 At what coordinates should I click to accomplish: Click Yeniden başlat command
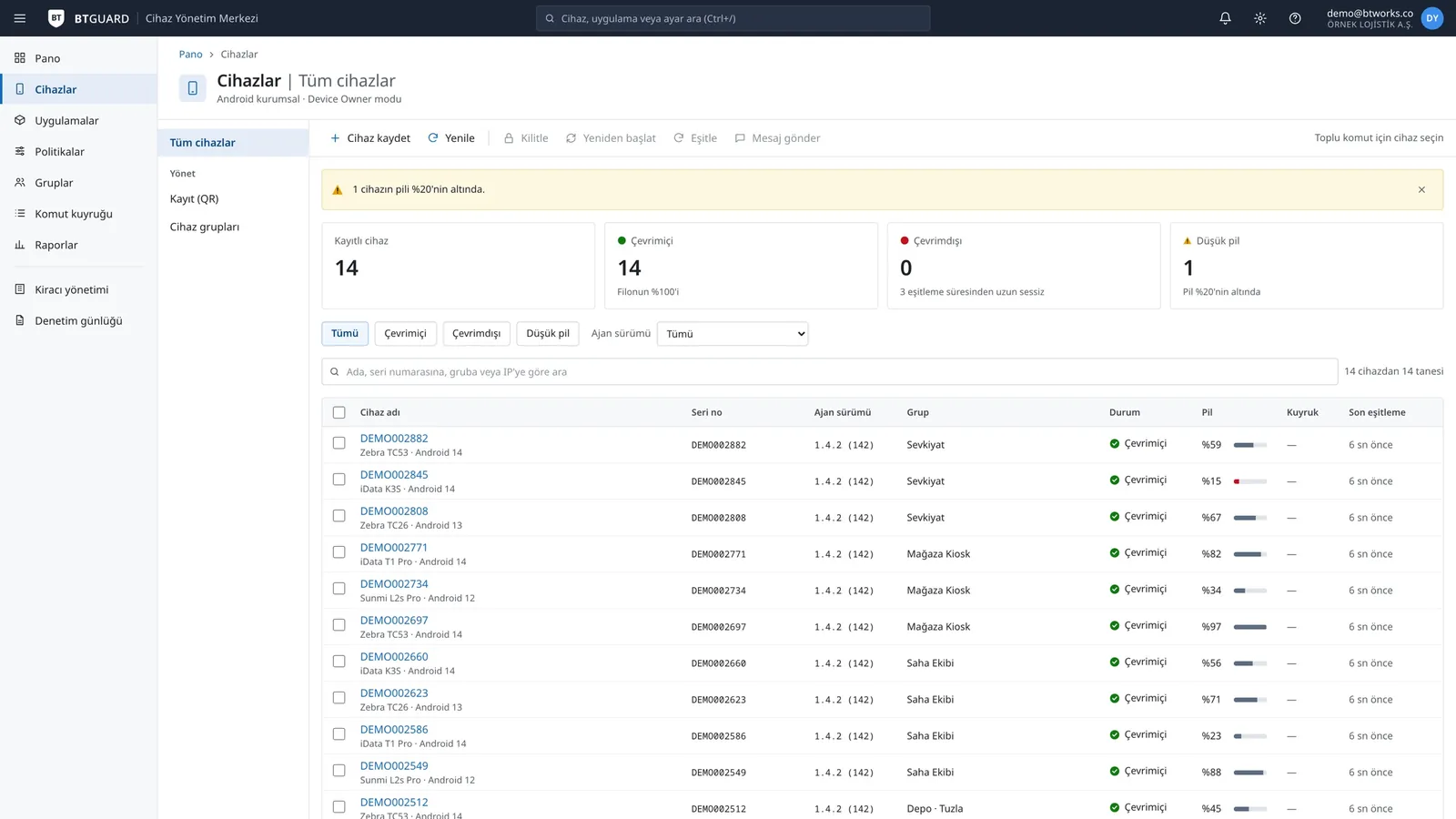click(611, 138)
